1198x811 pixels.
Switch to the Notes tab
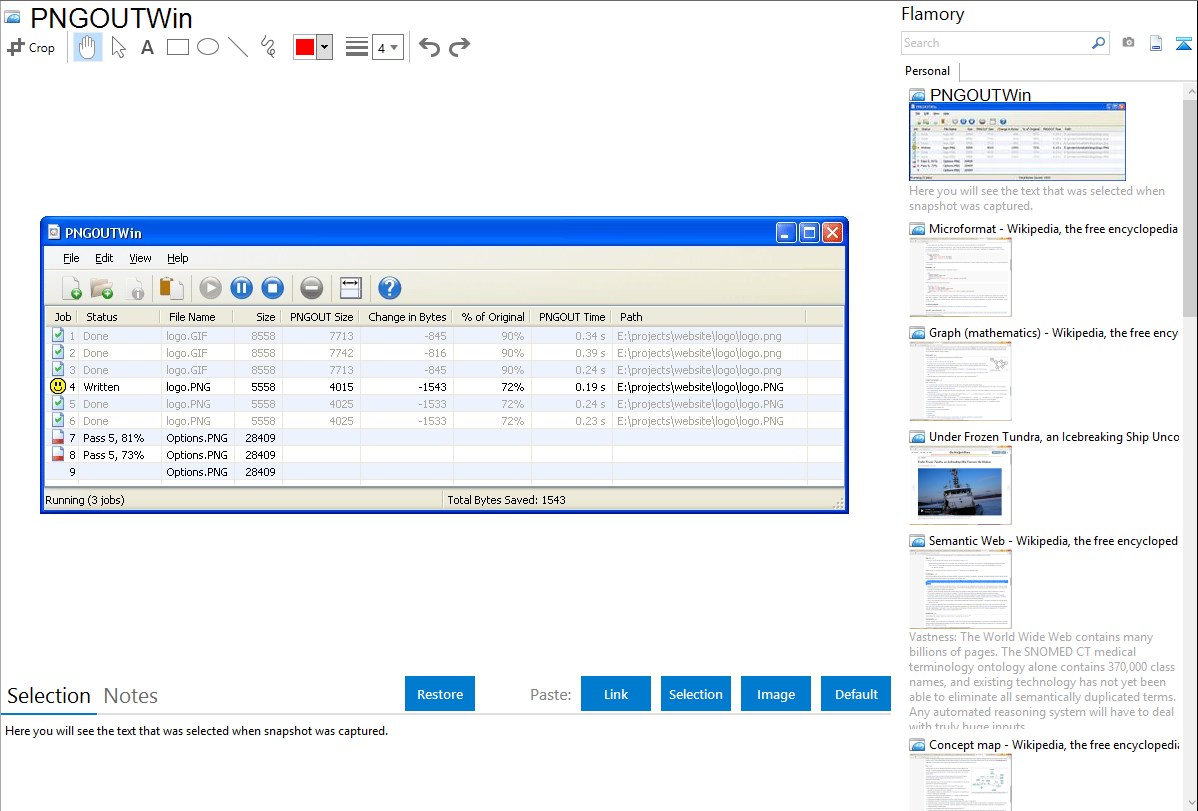131,696
